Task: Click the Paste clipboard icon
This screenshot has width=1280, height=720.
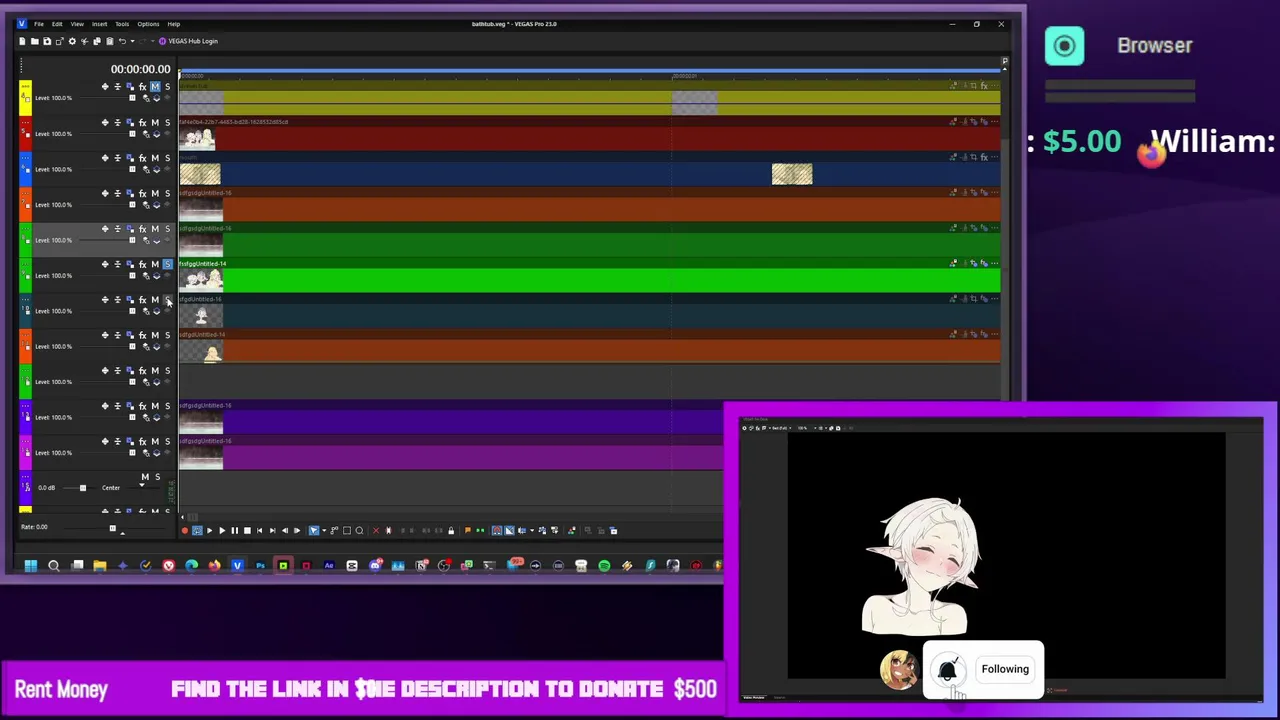Action: [109, 41]
